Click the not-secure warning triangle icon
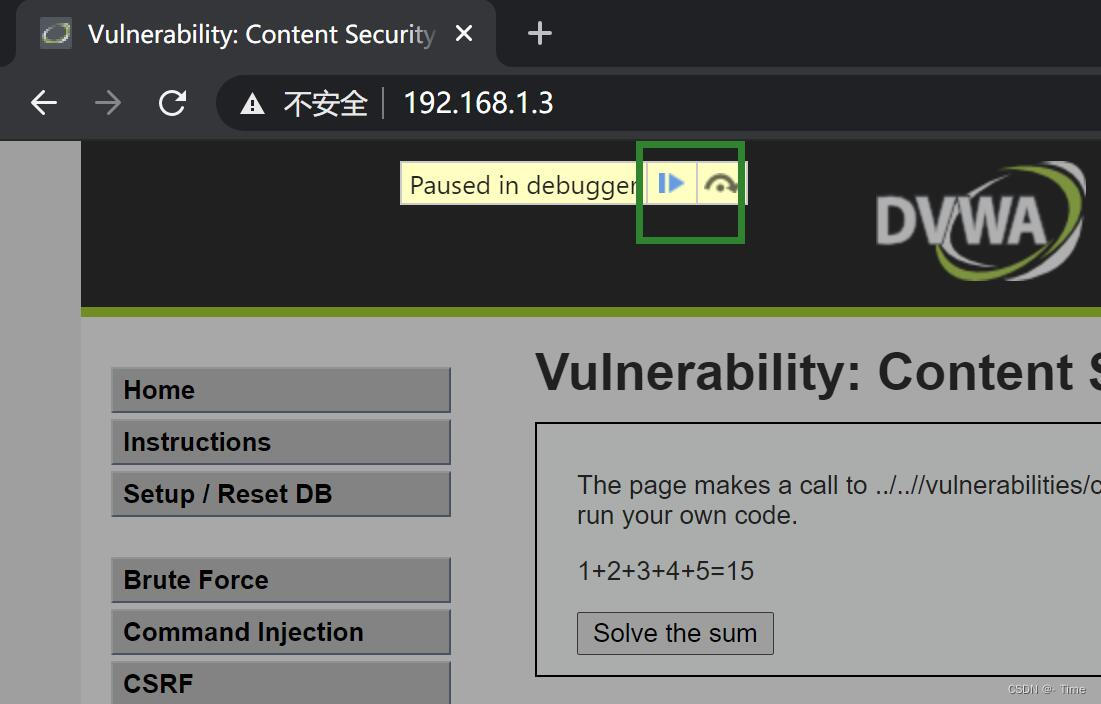This screenshot has height=704, width=1101. tap(252, 104)
